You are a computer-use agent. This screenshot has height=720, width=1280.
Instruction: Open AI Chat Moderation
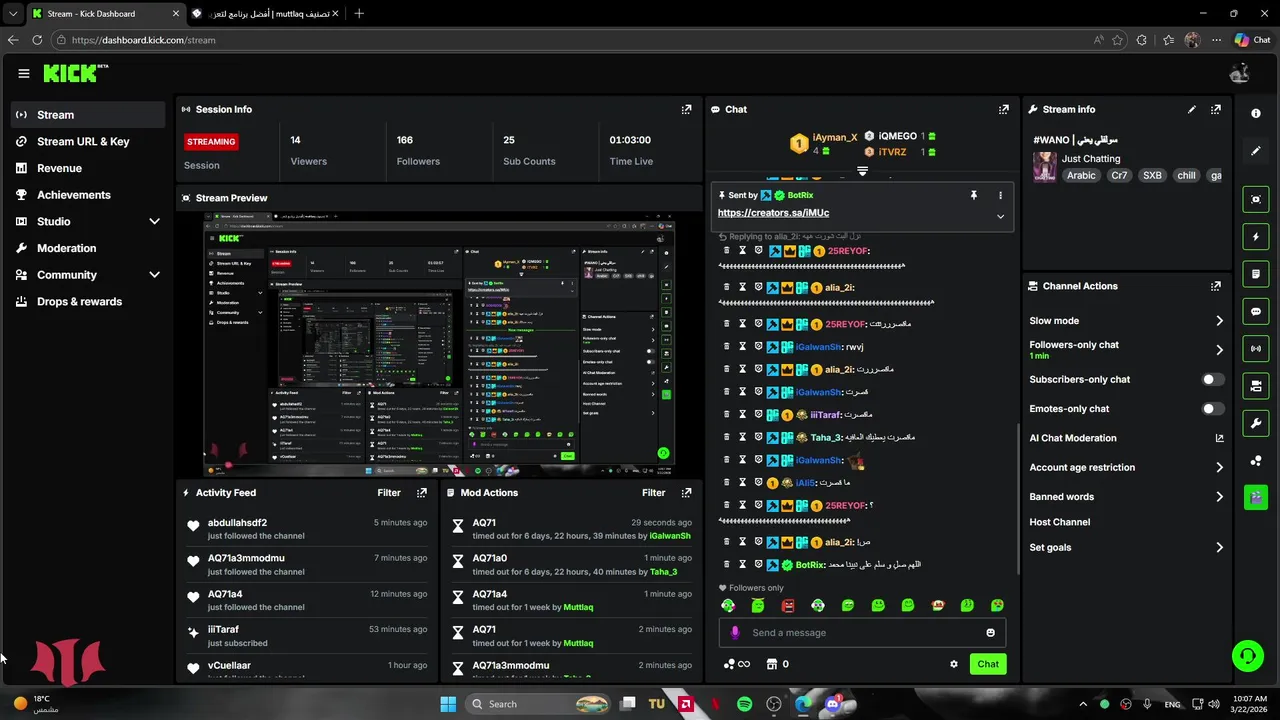click(x=1127, y=438)
